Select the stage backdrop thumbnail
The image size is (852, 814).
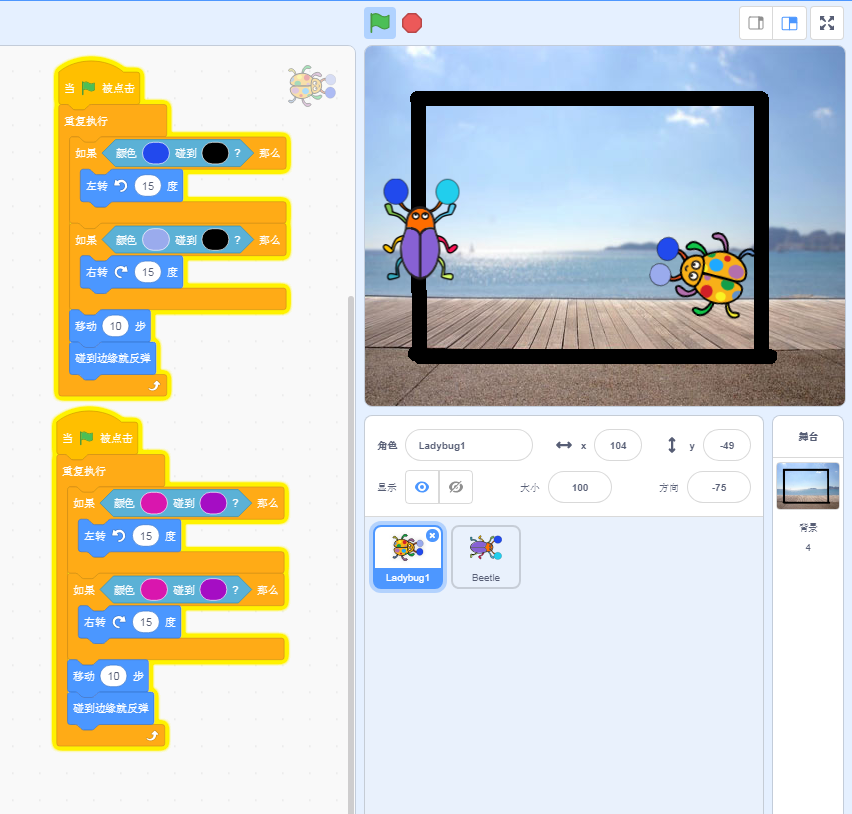[x=808, y=485]
